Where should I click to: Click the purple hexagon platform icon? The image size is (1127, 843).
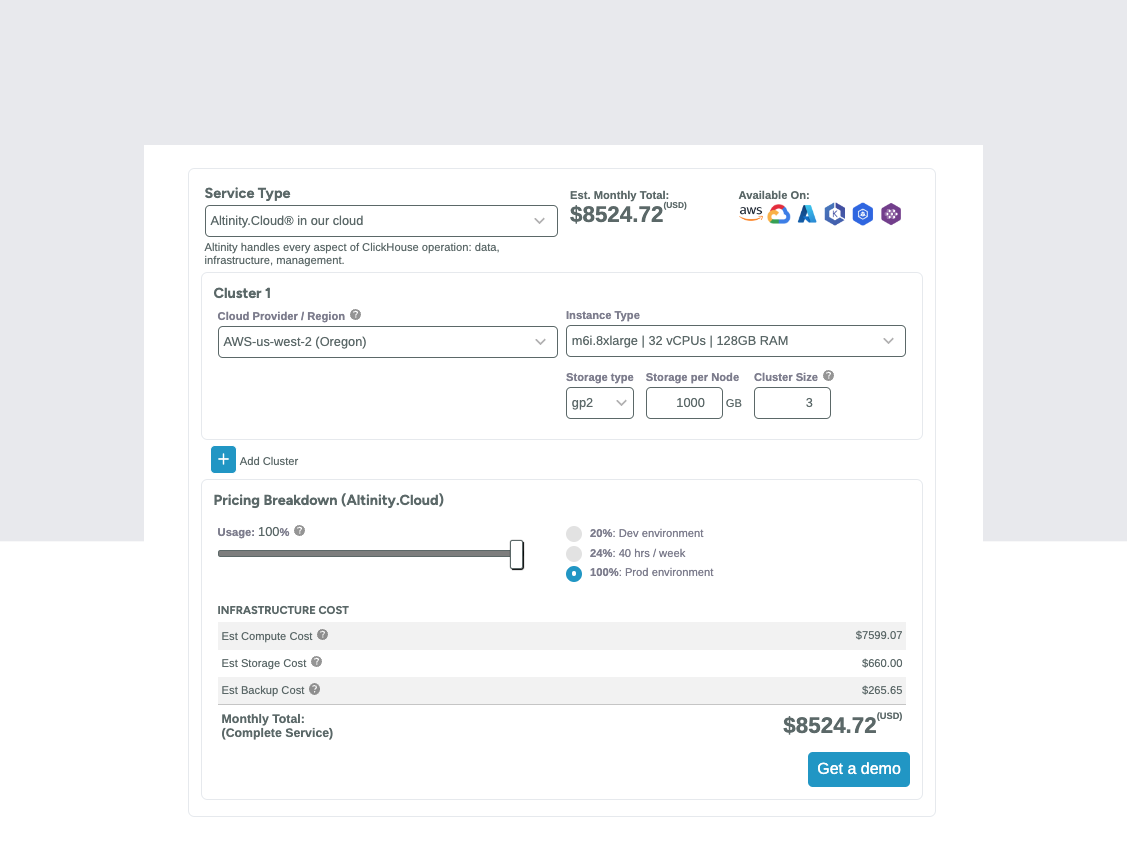[x=891, y=214]
